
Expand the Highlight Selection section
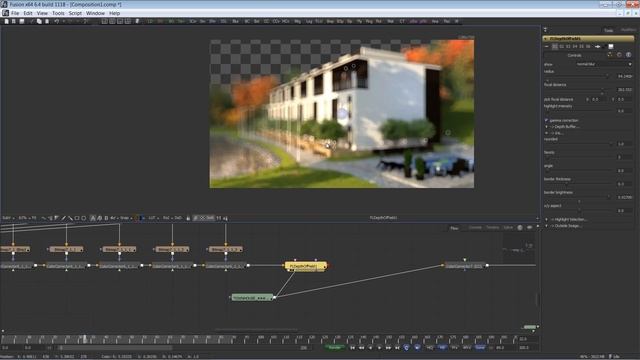(x=547, y=220)
